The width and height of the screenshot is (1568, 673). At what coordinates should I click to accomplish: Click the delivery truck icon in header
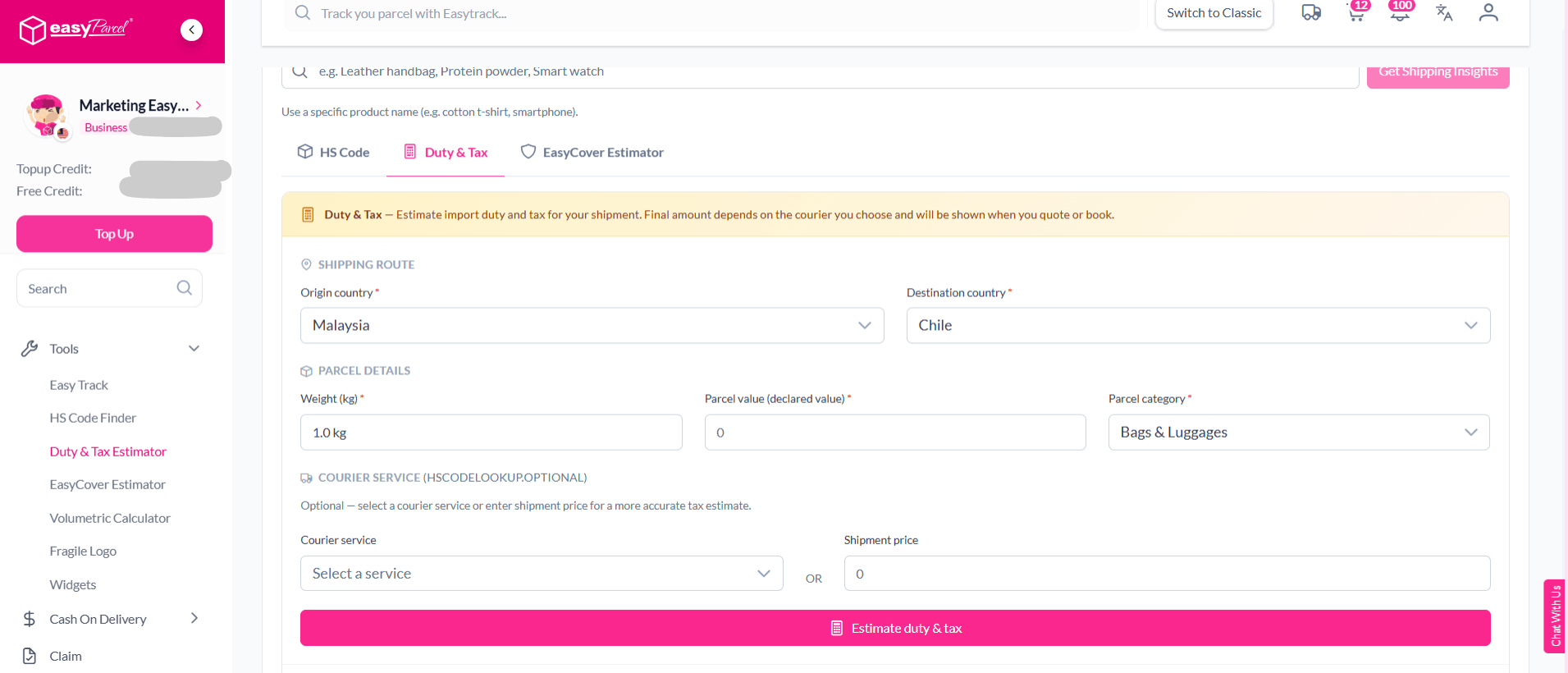(x=1311, y=12)
